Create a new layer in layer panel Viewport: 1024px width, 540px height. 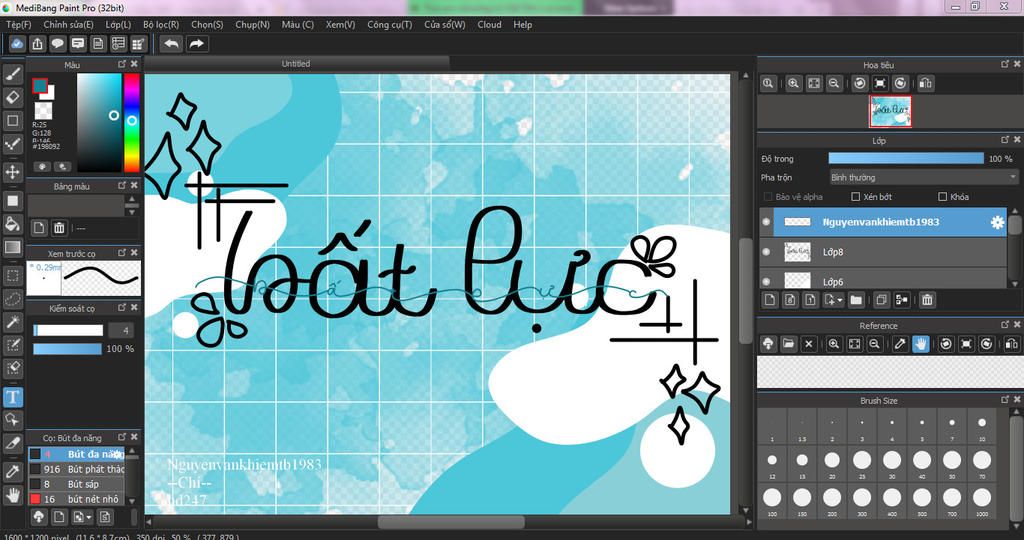click(x=770, y=300)
